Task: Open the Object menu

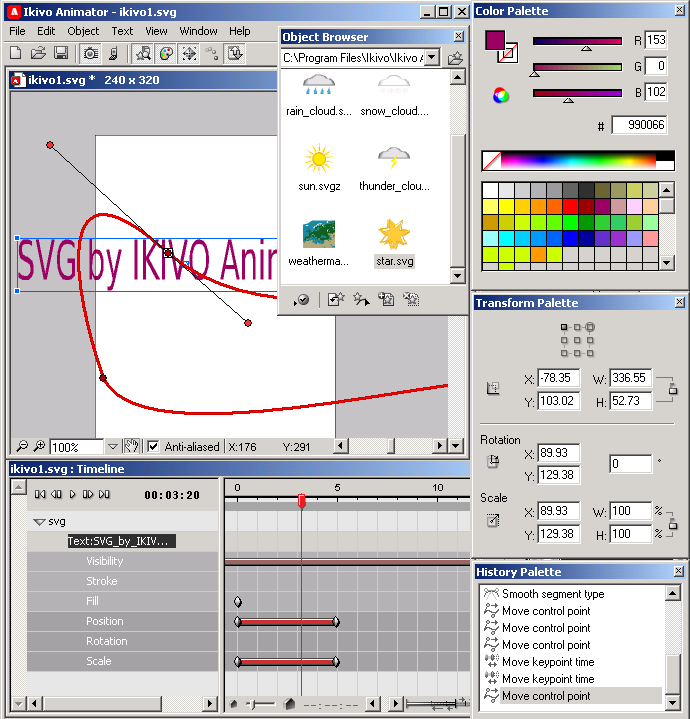Action: (83, 31)
